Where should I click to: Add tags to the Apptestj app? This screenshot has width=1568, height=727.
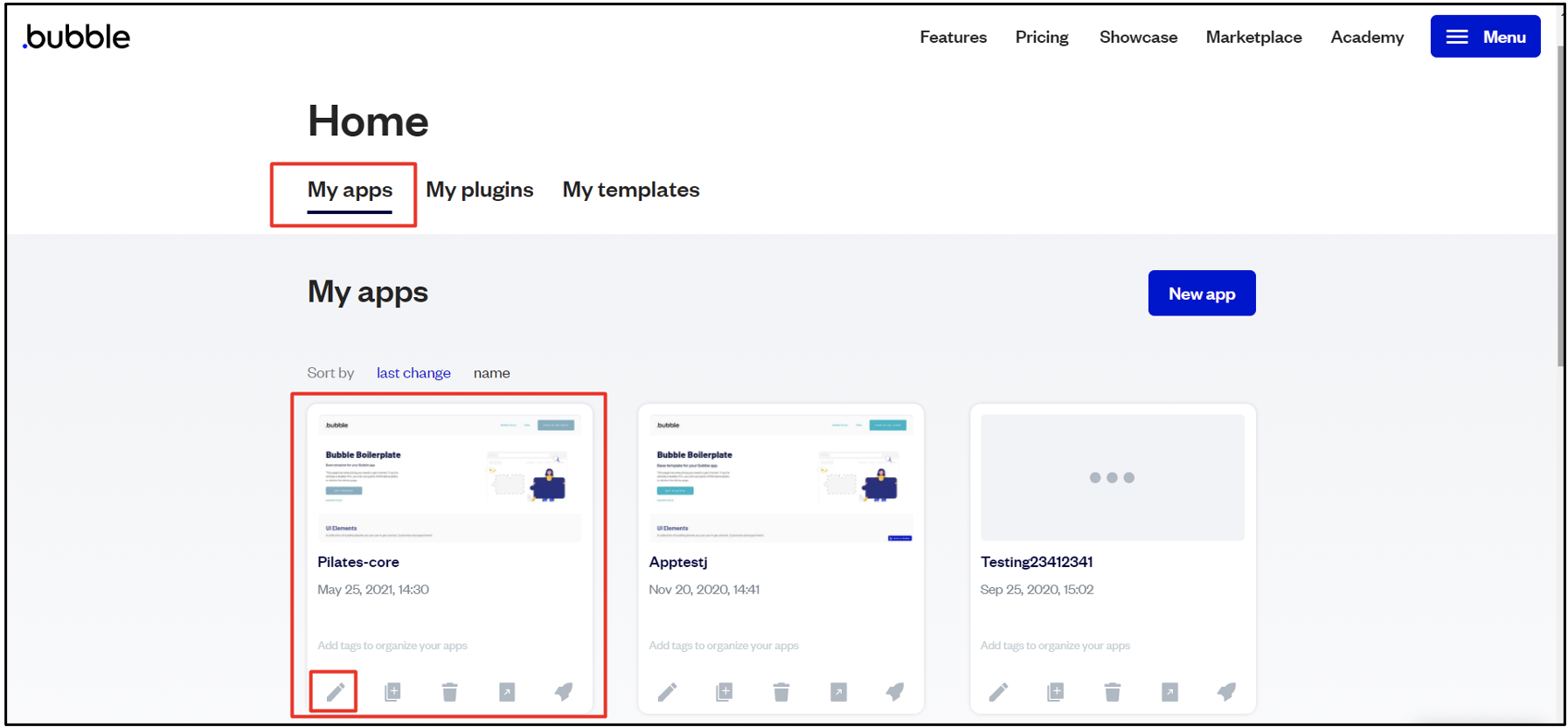(x=724, y=646)
